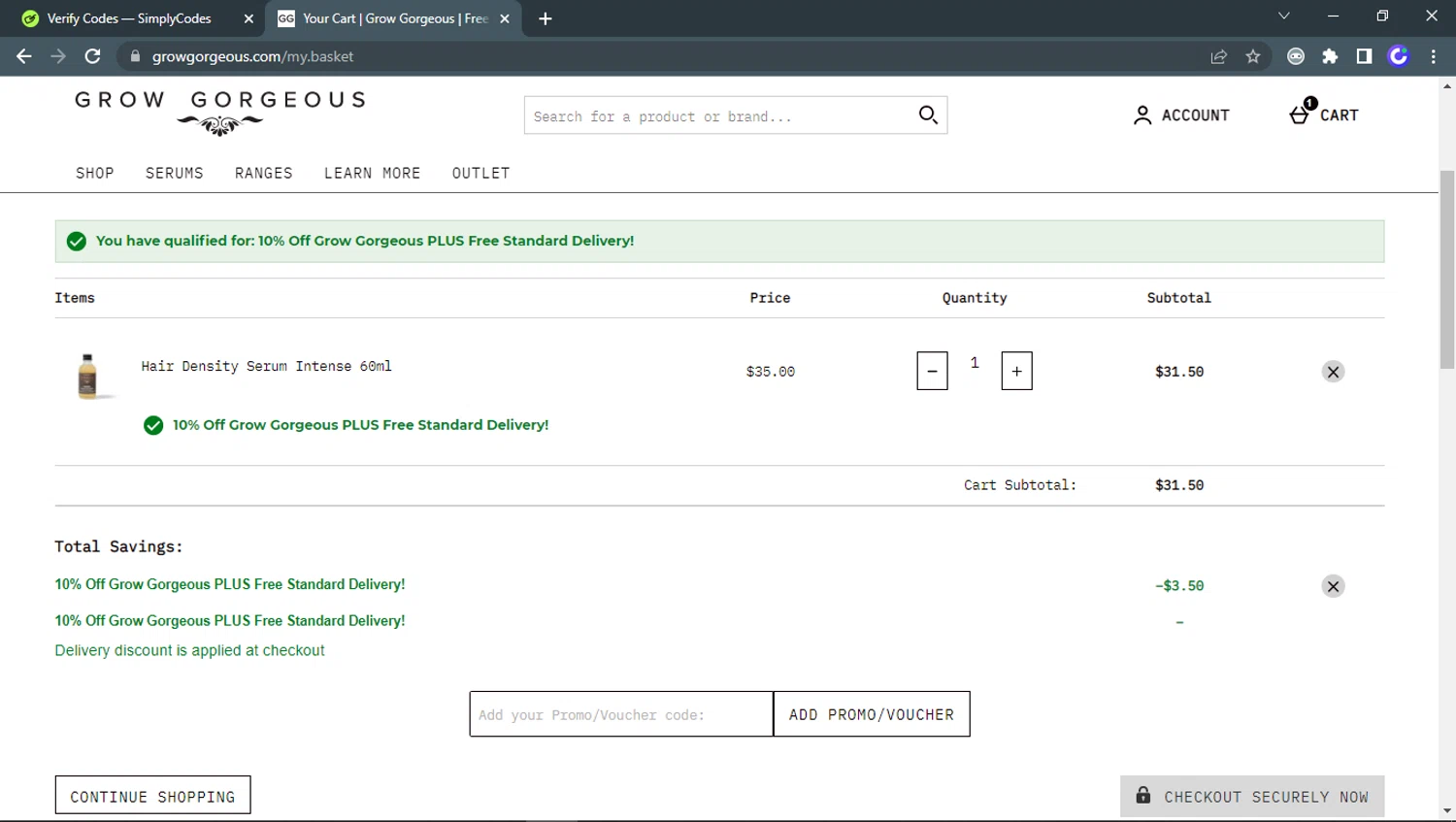Reload the basket page
The width and height of the screenshot is (1456, 822).
click(92, 56)
